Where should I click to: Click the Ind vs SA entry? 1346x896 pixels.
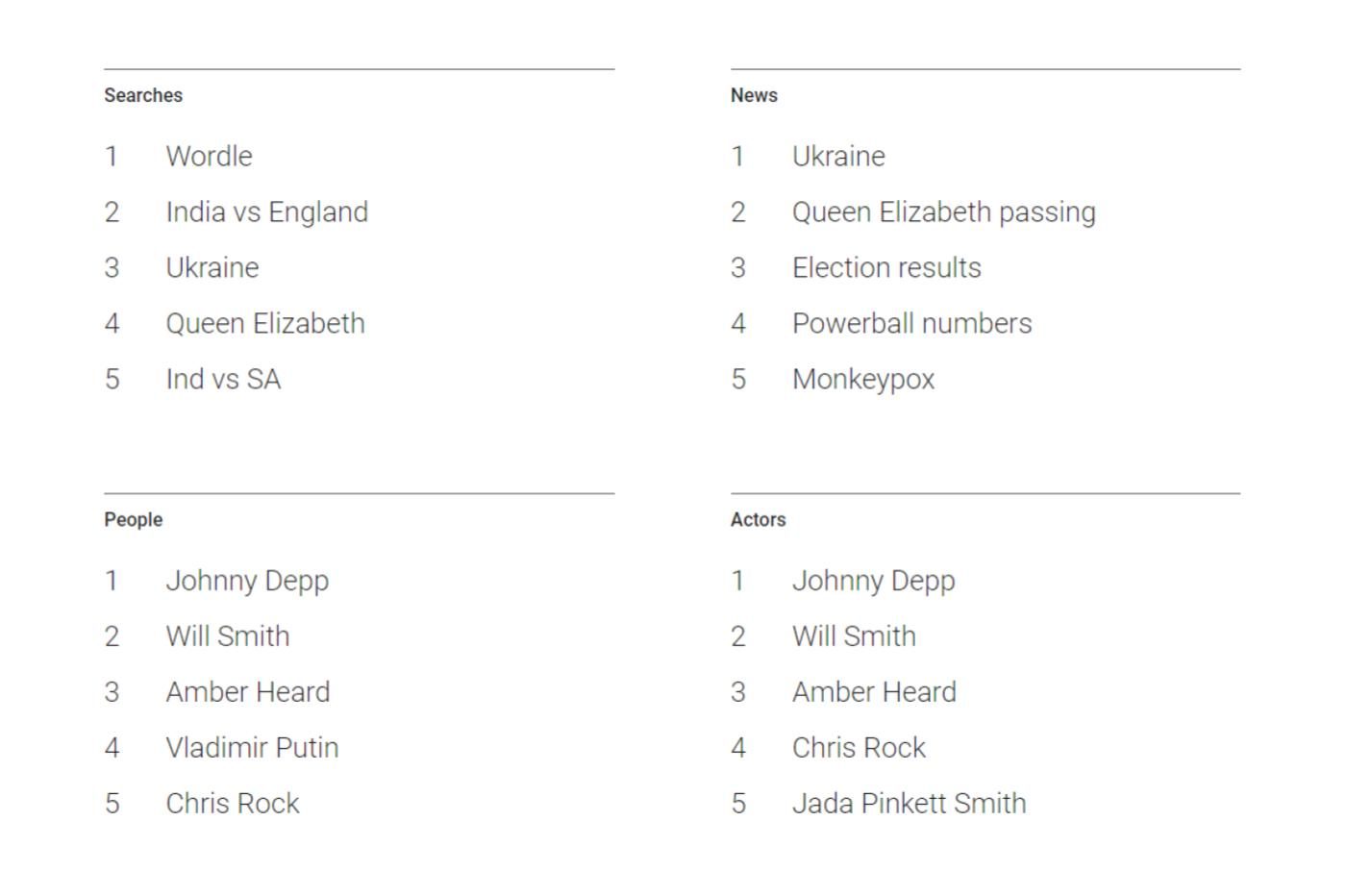[x=223, y=379]
